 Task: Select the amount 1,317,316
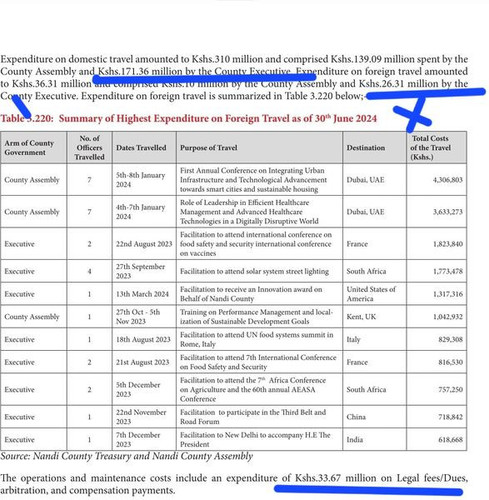tap(448, 294)
